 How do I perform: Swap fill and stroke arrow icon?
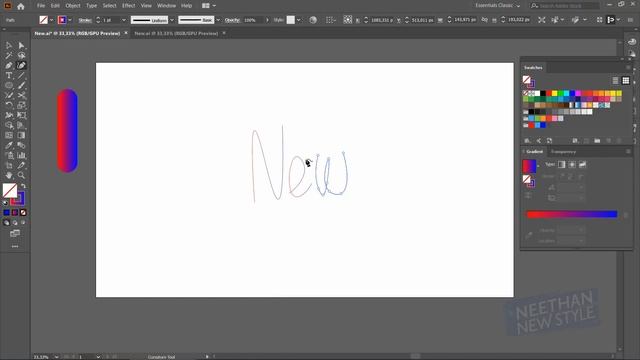point(24,186)
